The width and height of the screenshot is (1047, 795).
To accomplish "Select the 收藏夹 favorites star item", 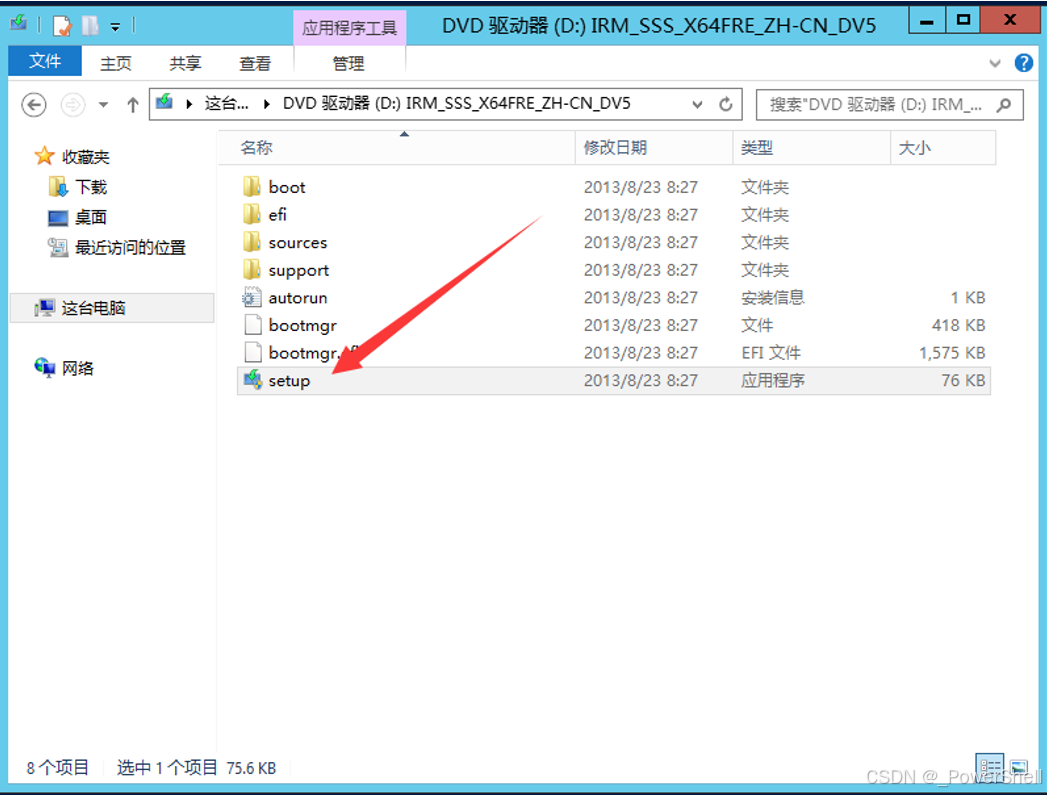I will pos(72,157).
